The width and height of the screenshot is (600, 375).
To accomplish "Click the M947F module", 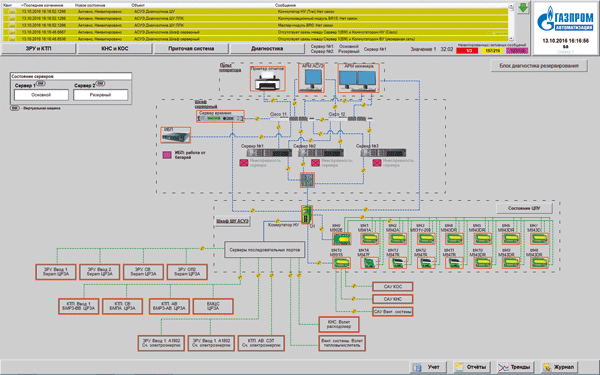I will (x=369, y=263).
